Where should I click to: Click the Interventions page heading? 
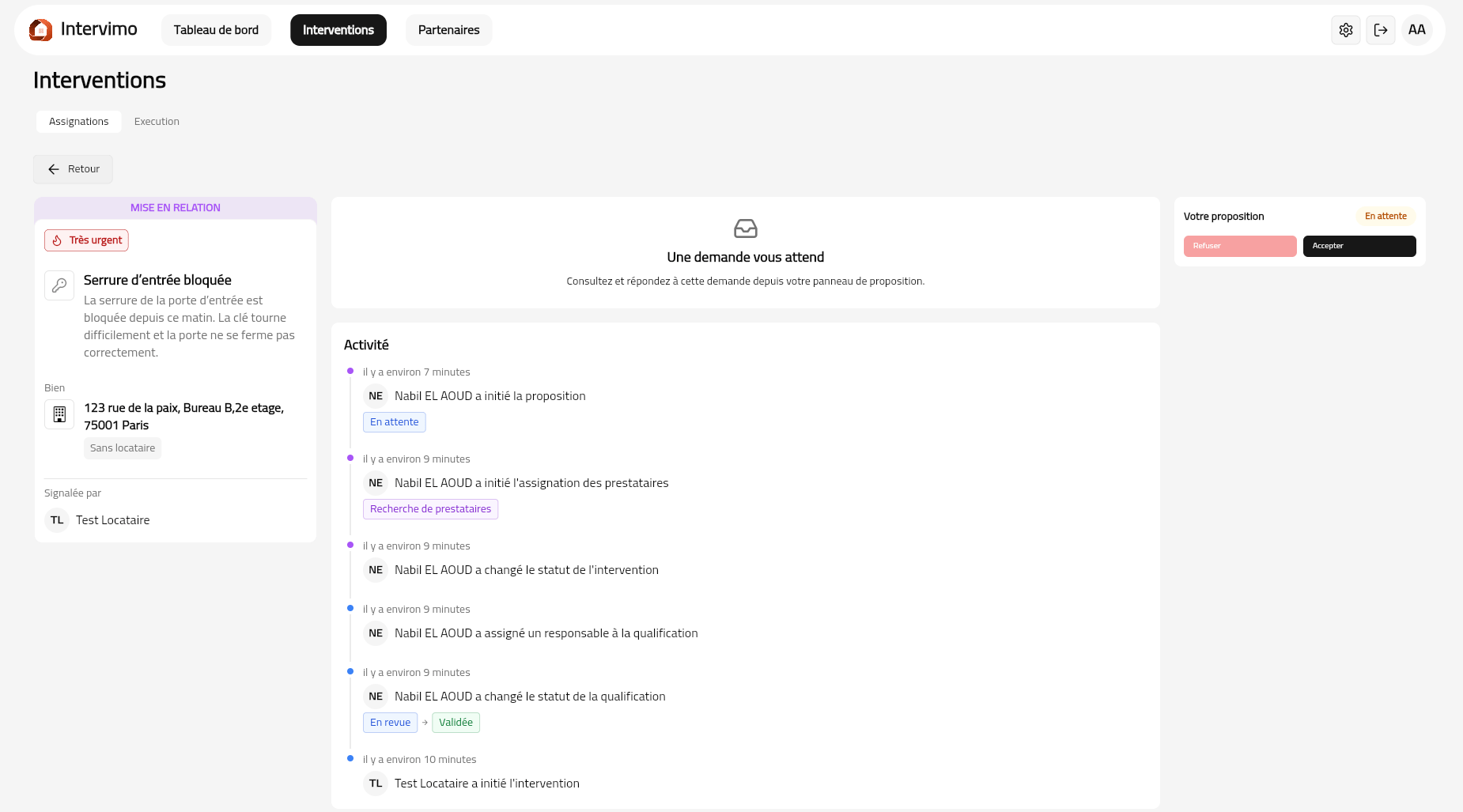pos(100,80)
